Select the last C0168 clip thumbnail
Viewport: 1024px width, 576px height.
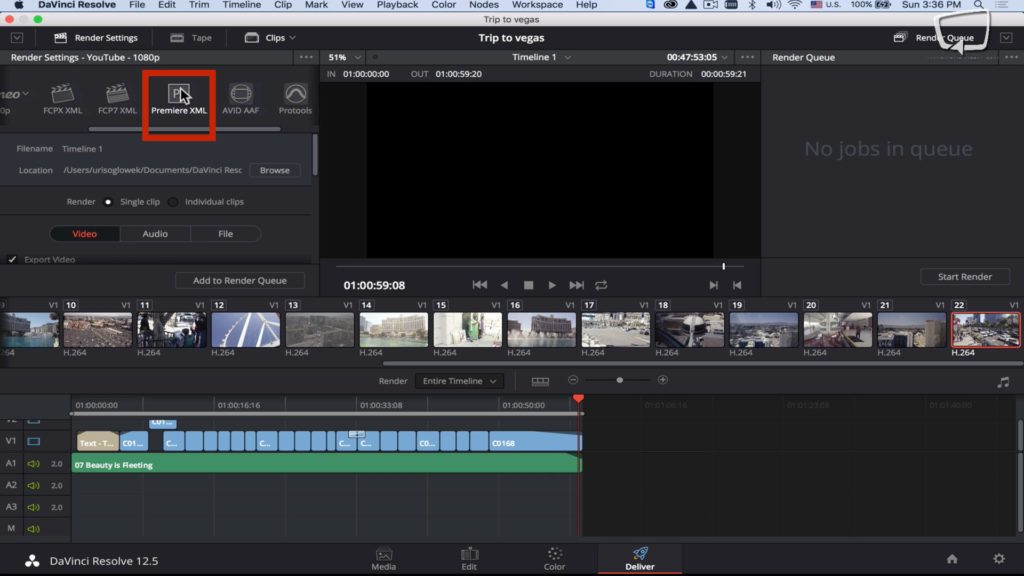[985, 330]
